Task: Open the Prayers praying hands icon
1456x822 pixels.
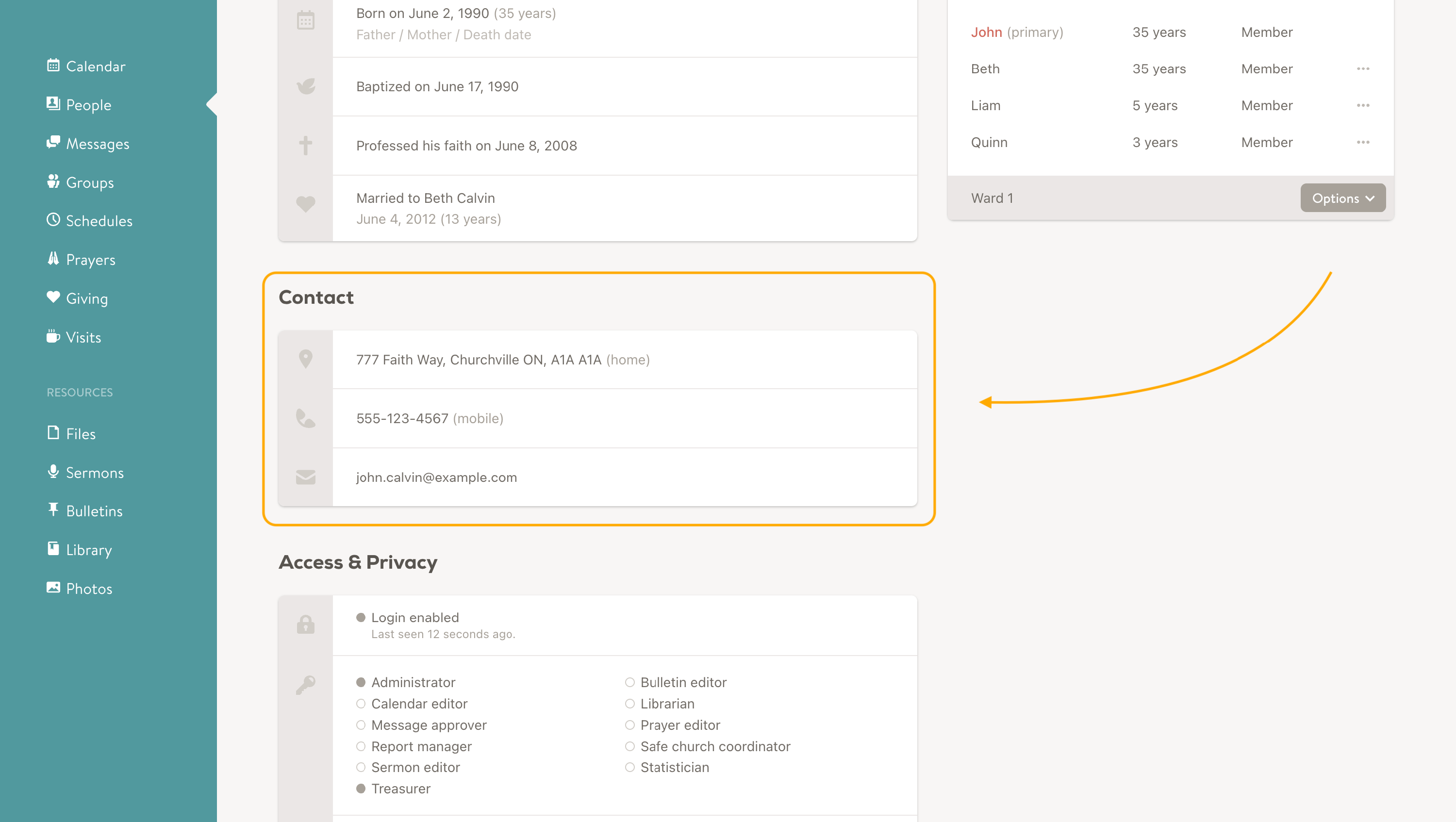Action: (x=53, y=259)
